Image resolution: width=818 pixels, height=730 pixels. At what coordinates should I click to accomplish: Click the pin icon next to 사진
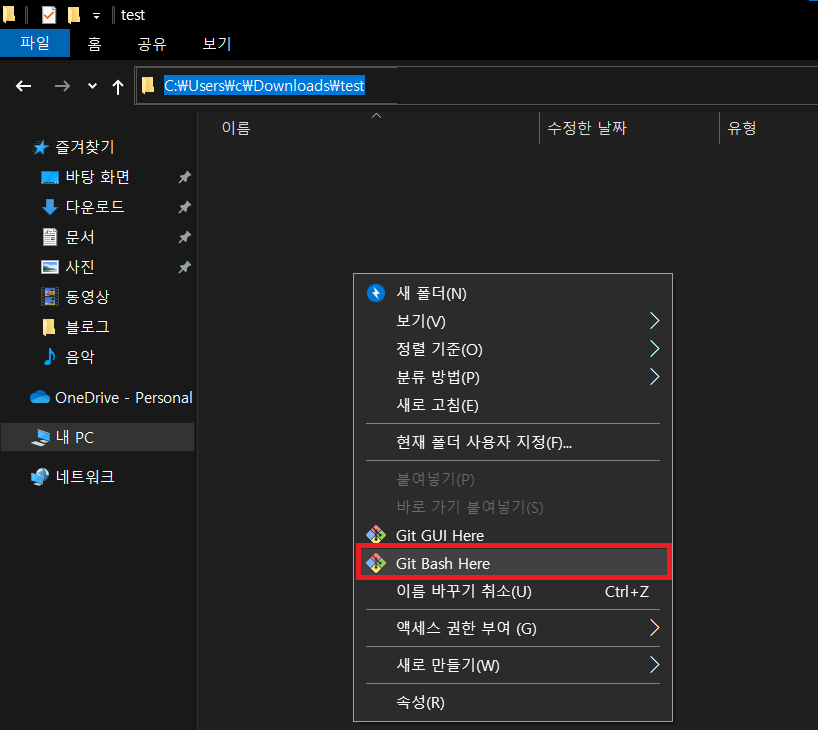pos(185,267)
